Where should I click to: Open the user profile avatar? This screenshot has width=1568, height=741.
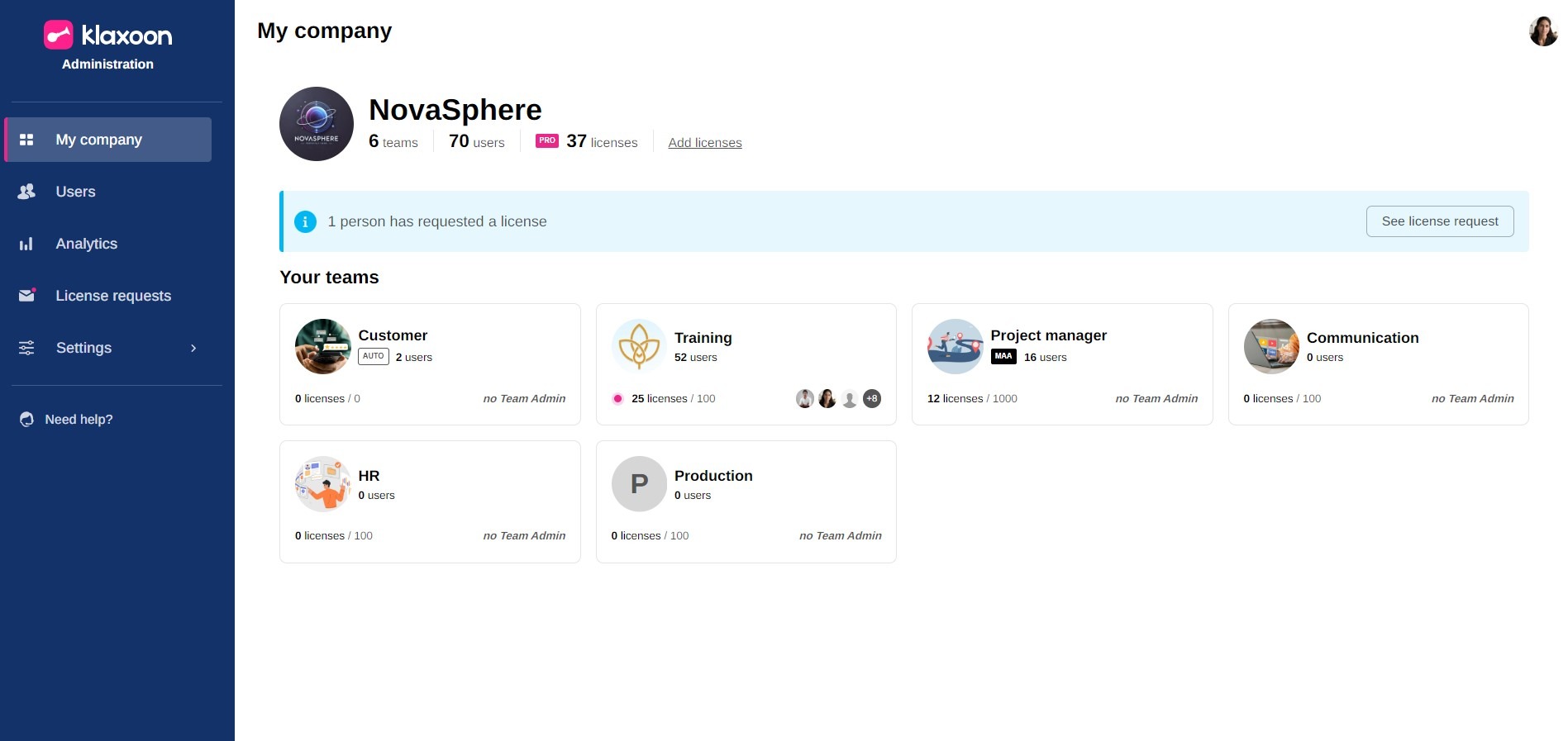click(1542, 31)
